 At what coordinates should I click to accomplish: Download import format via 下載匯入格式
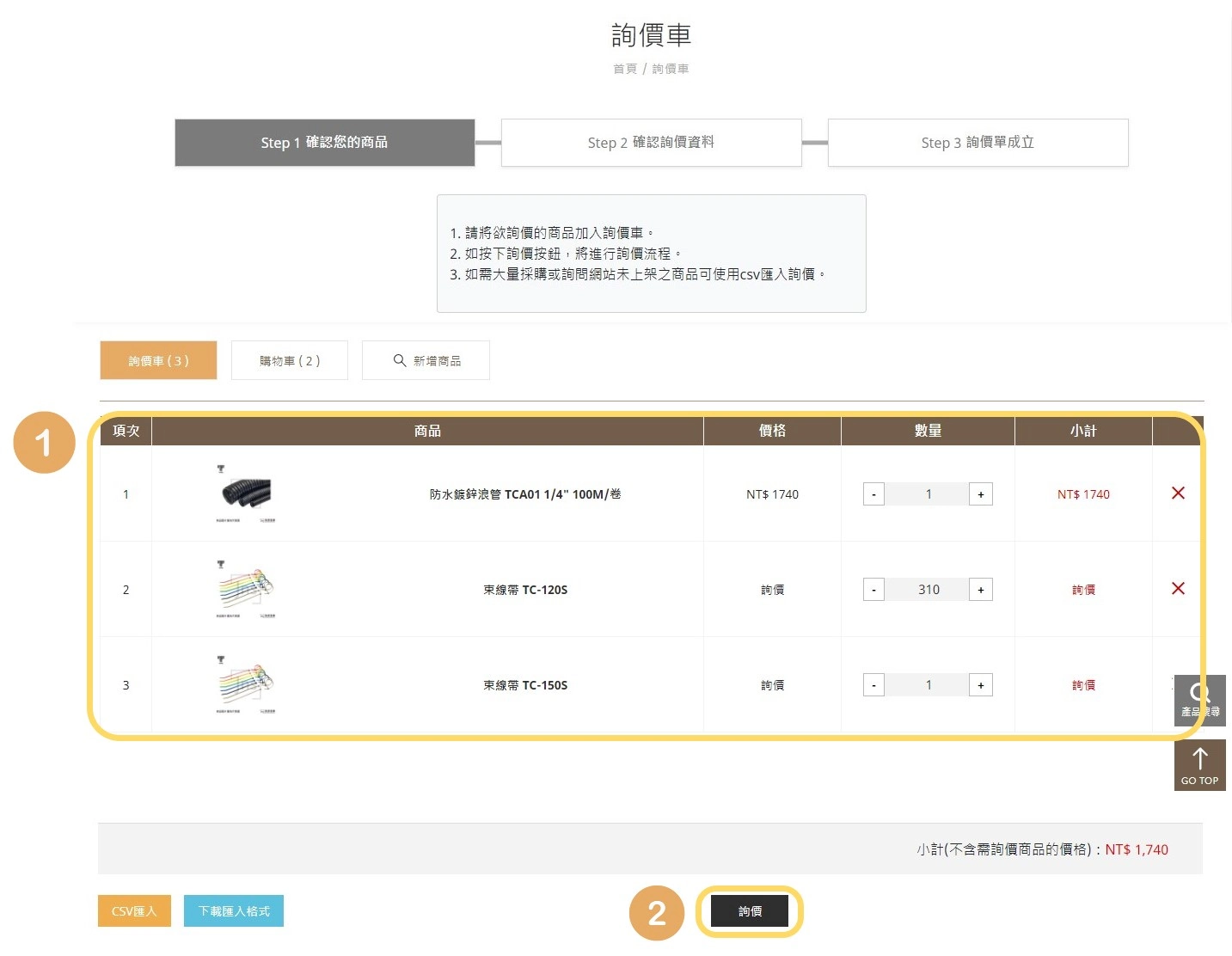pos(233,911)
